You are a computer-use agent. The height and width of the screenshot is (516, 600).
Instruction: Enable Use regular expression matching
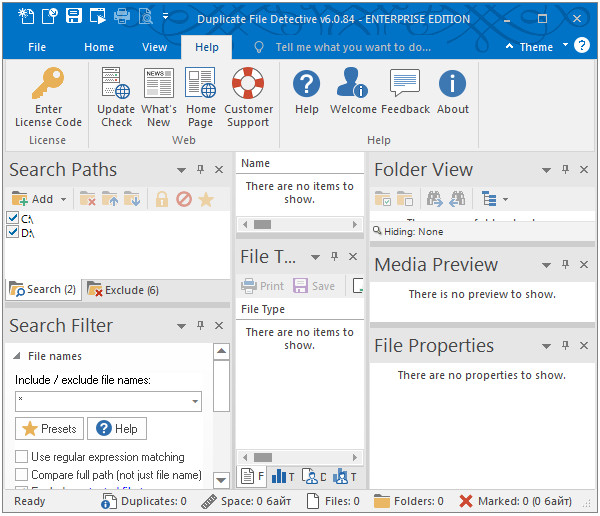click(22, 457)
